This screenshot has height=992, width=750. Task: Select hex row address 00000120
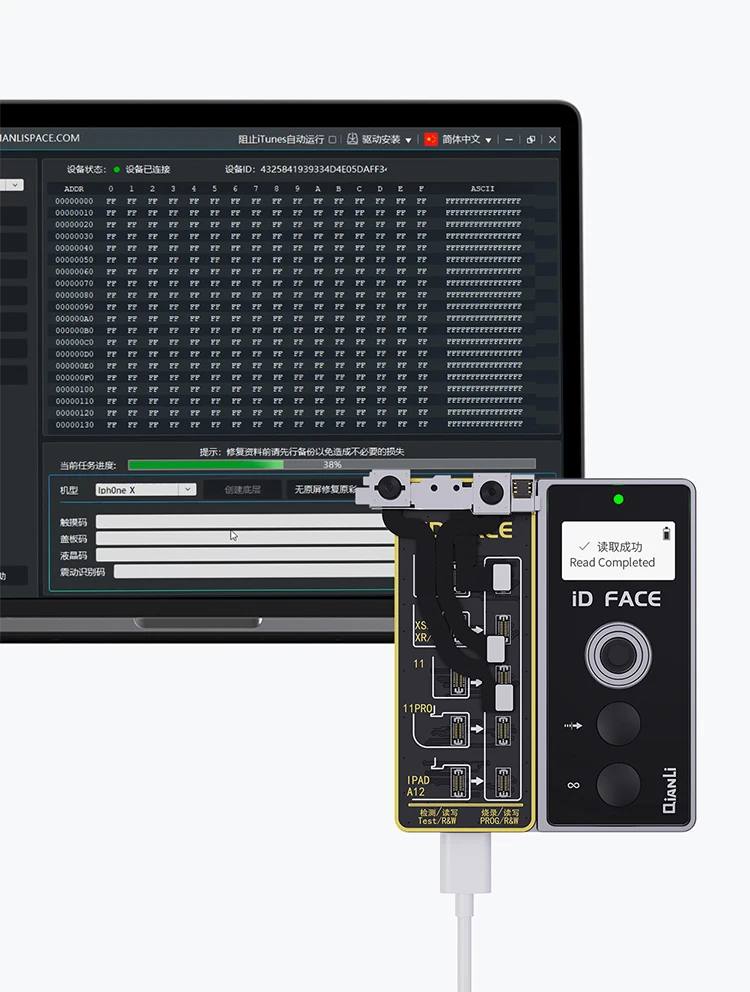click(x=74, y=413)
